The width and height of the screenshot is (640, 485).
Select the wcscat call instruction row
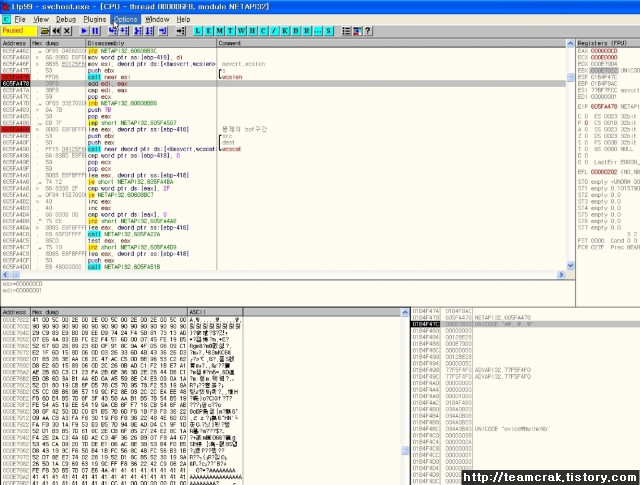[284, 149]
